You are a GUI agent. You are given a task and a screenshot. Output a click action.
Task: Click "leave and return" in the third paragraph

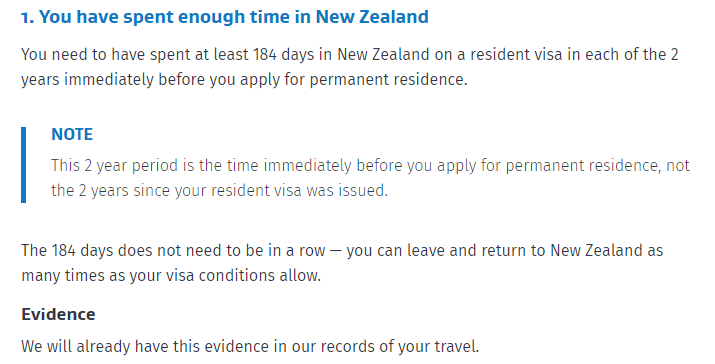tap(465, 250)
